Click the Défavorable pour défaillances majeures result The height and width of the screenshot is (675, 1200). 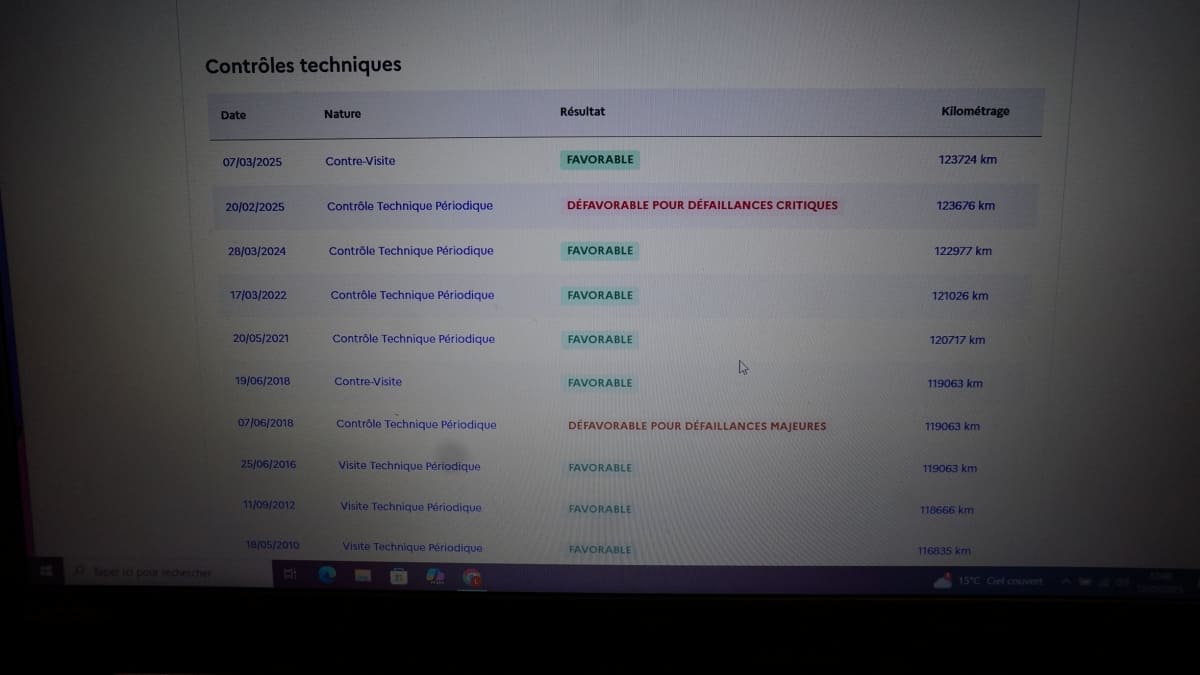tap(697, 426)
